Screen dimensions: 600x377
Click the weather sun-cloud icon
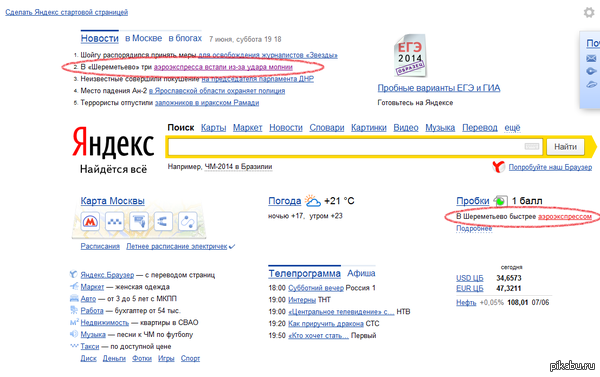[312, 200]
